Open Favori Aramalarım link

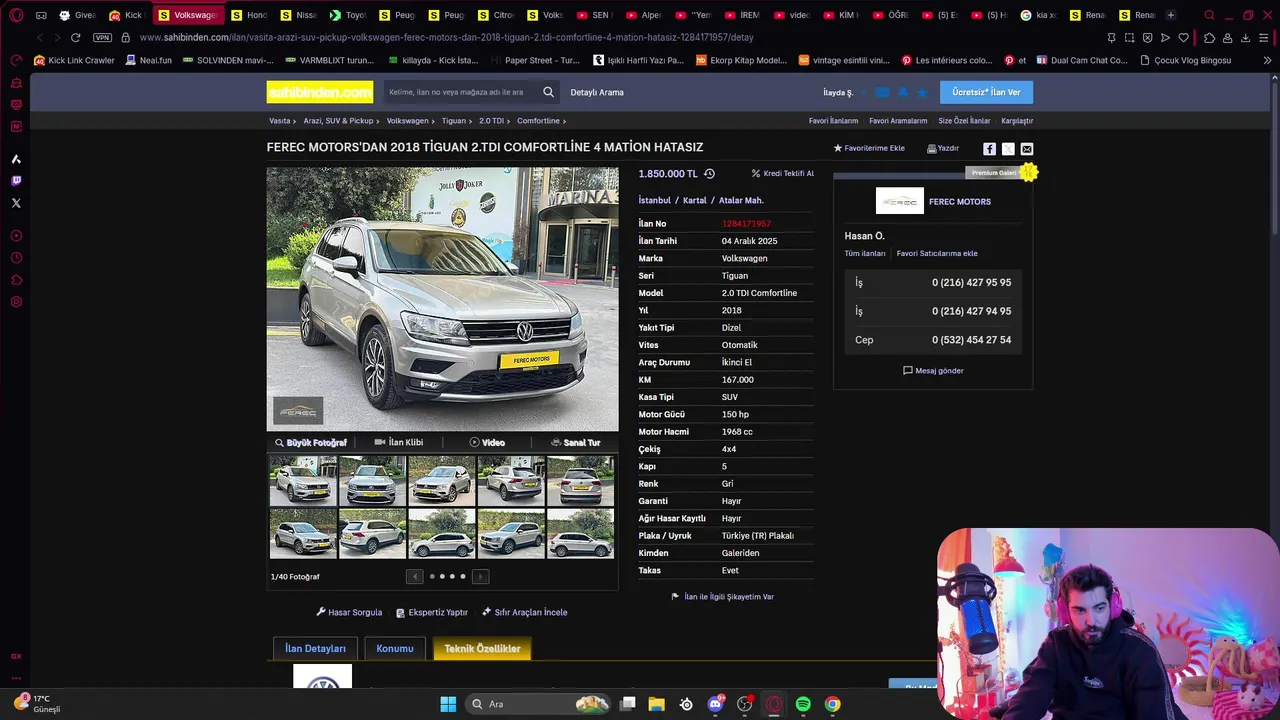pyautogui.click(x=898, y=121)
